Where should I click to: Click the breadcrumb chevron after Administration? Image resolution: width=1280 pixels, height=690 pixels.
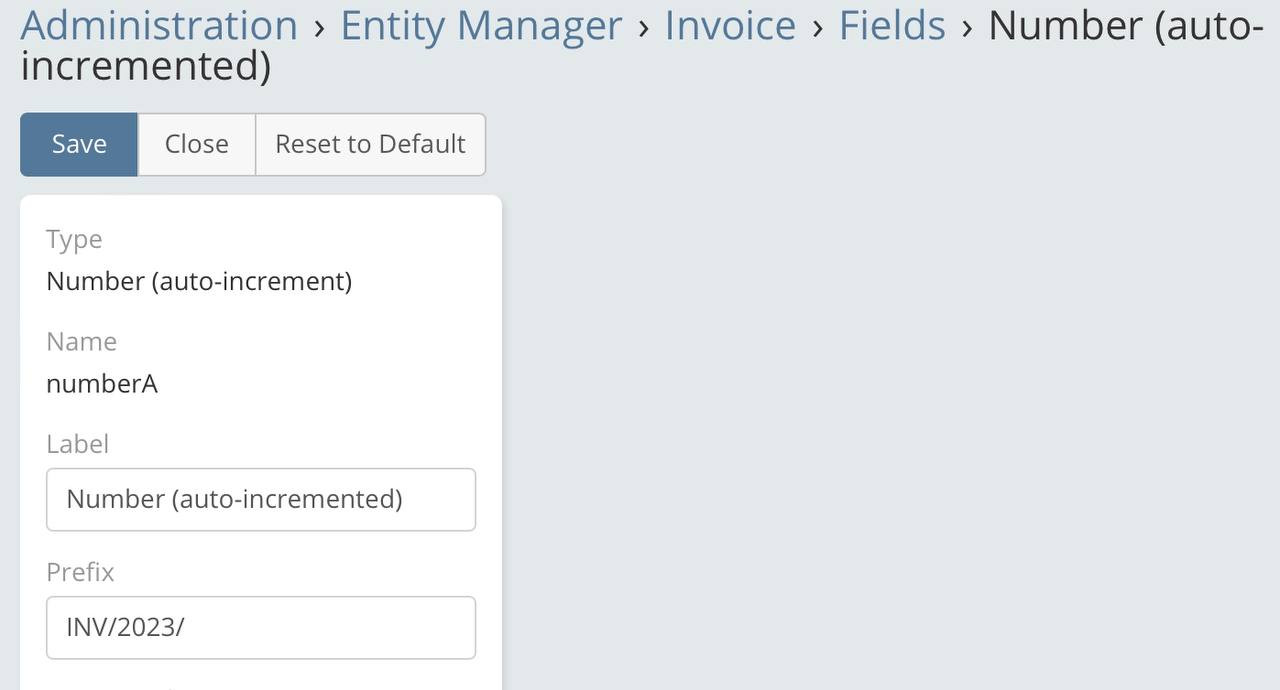[319, 27]
